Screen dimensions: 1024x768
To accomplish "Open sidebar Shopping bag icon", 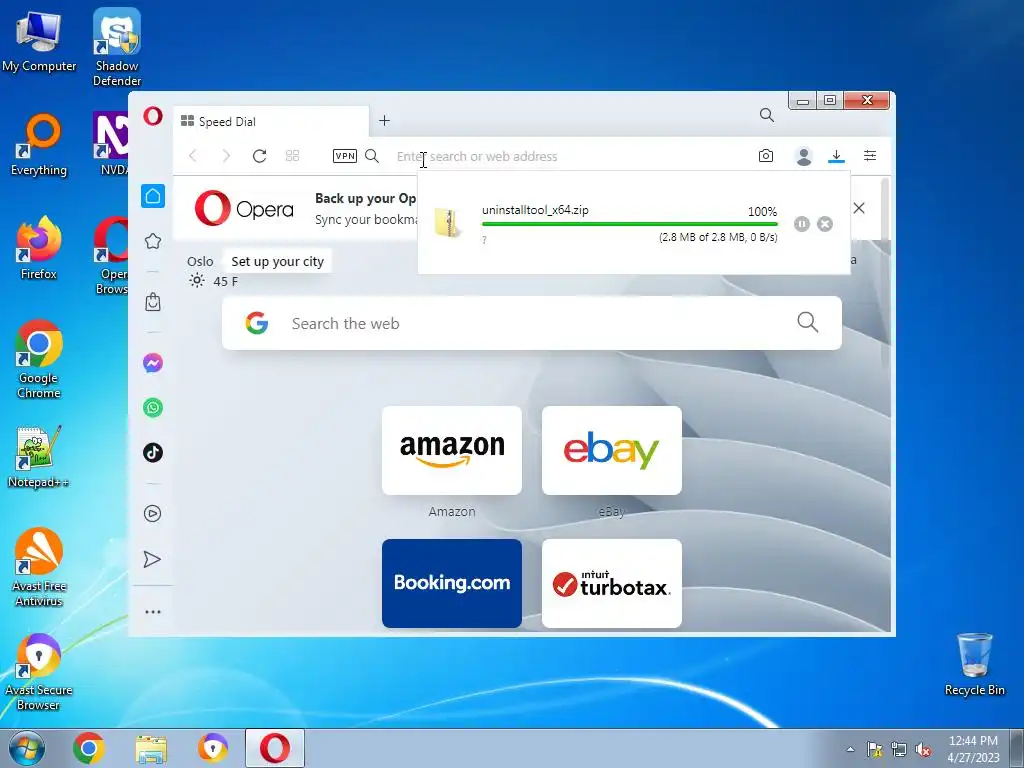I will click(153, 302).
